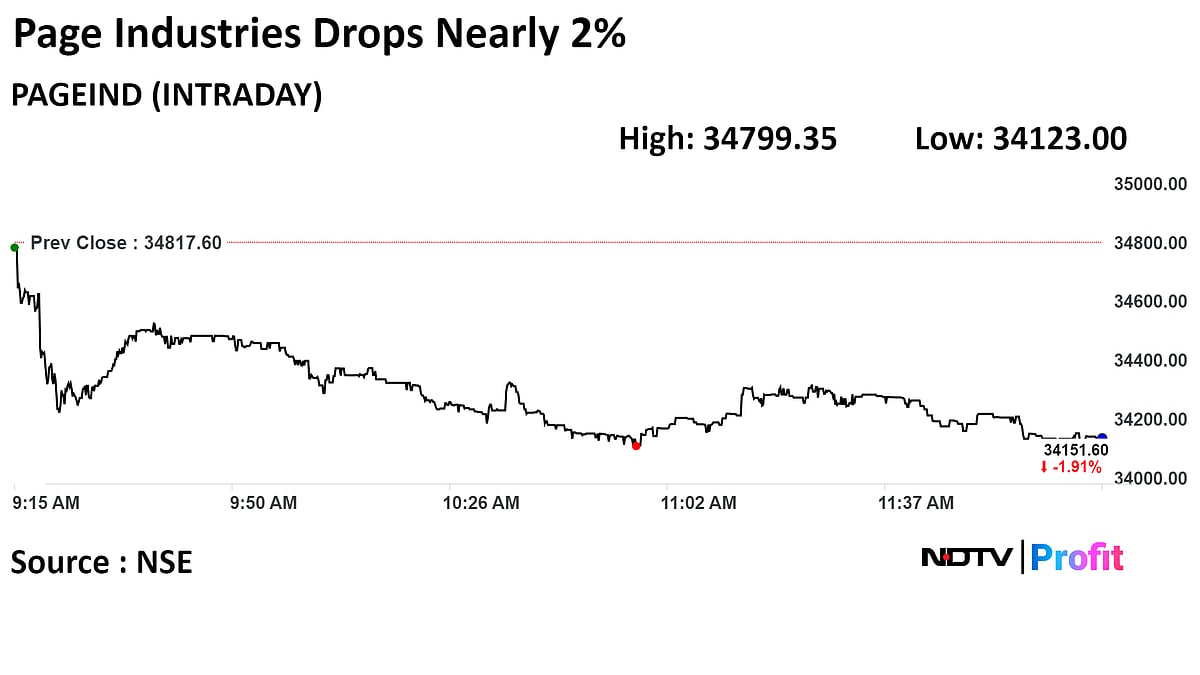Viewport: 1200px width, 675px height.
Task: Click the 34400.00 price axis label
Action: (1149, 360)
